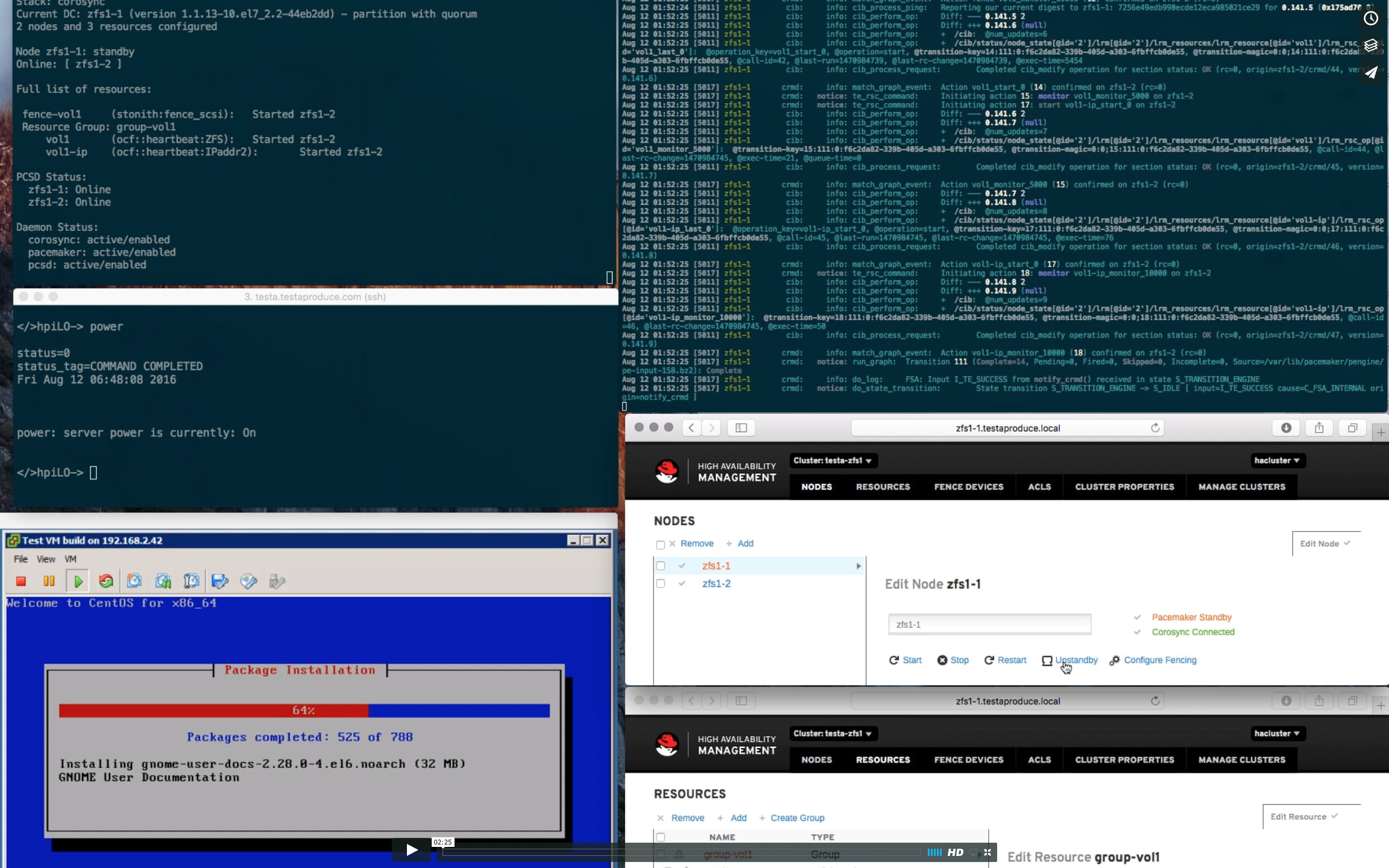Open the Nodes tab in upper window
The height and width of the screenshot is (868, 1389).
pyautogui.click(x=817, y=487)
